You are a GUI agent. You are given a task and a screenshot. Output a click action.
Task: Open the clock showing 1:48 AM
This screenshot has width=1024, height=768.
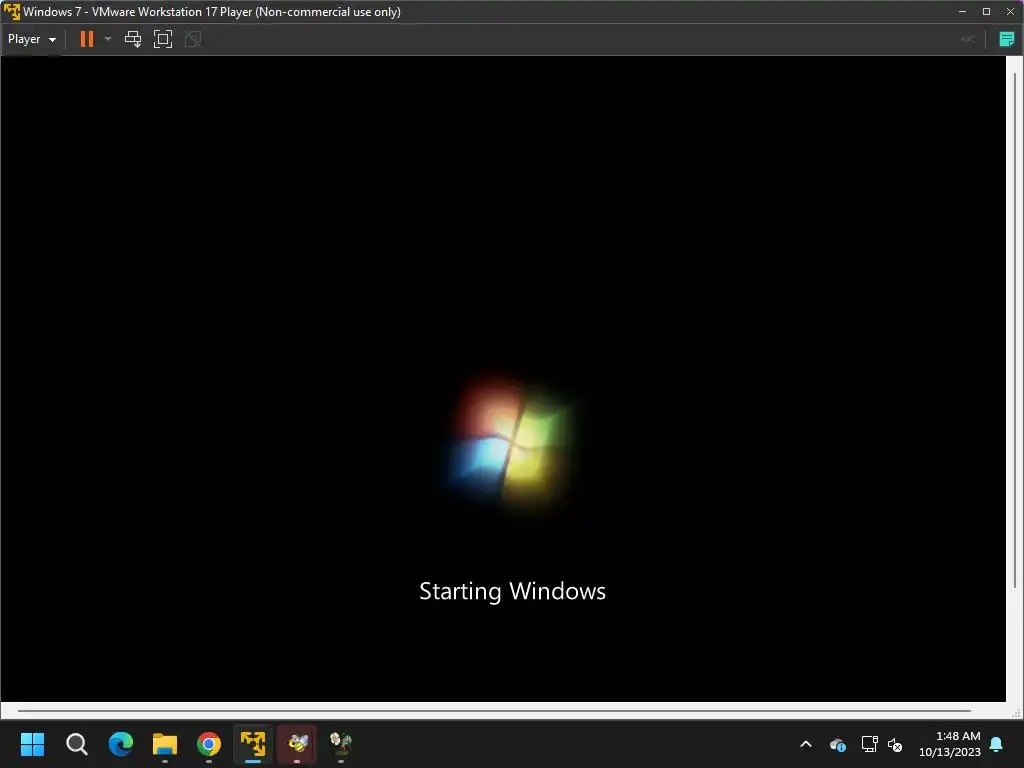[x=950, y=744]
